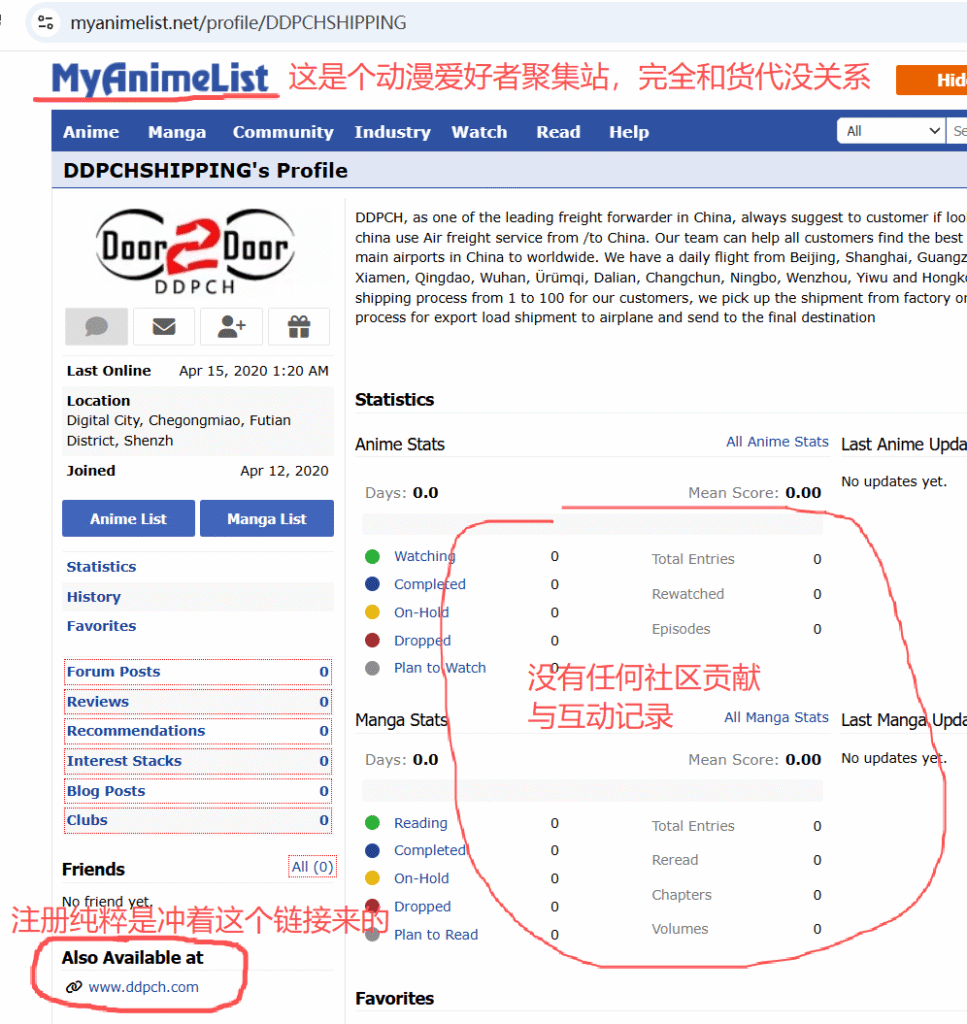Click the comment speech bubble icon
Viewport: 967px width, 1024px height.
coord(97,327)
